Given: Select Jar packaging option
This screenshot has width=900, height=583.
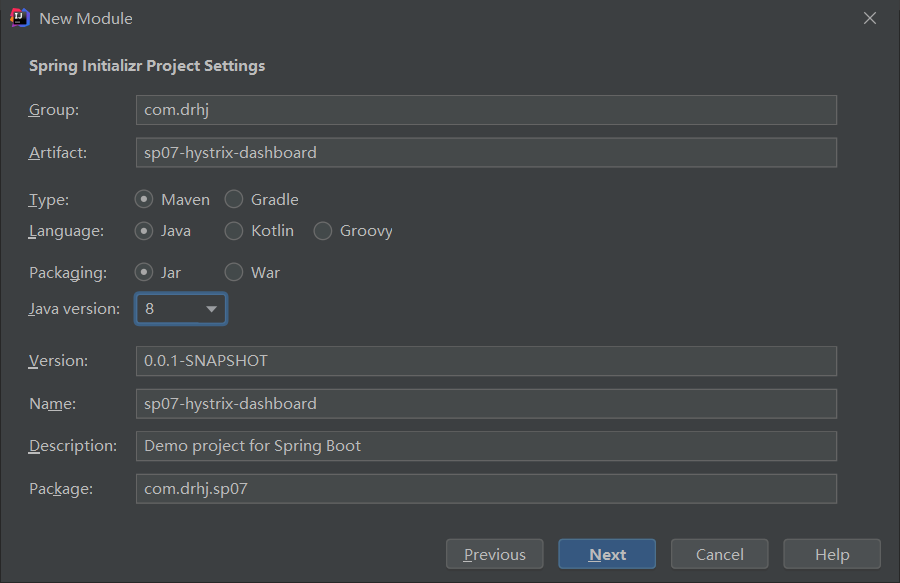Looking at the screenshot, I should 143,273.
